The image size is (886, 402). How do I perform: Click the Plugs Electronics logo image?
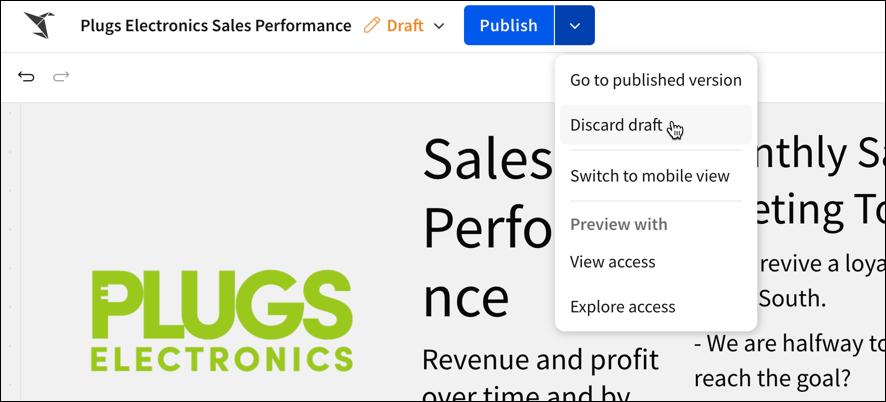[x=222, y=321]
